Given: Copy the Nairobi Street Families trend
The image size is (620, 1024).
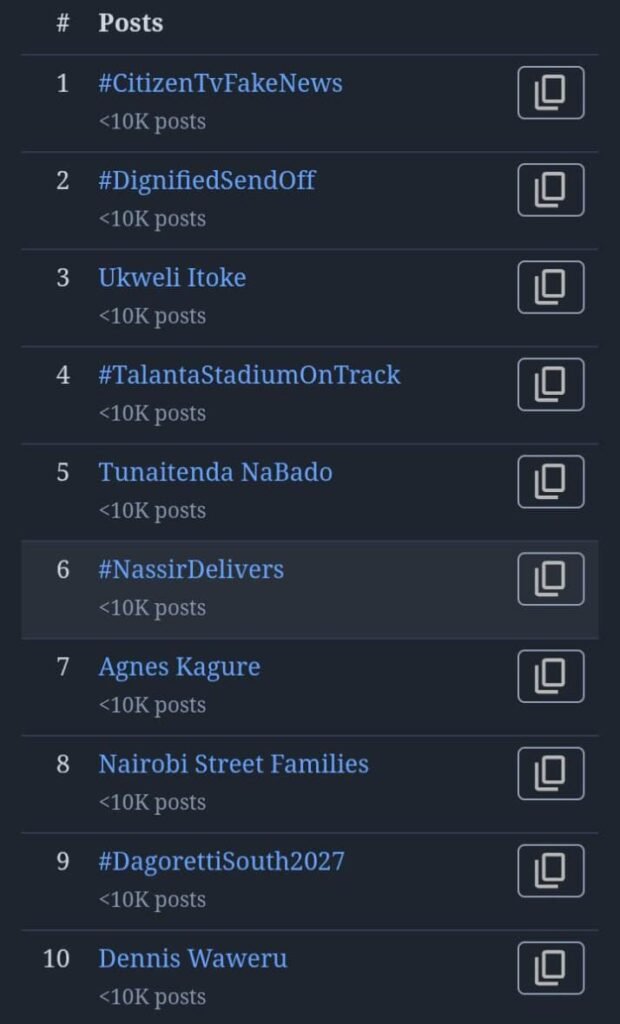Looking at the screenshot, I should tap(550, 773).
